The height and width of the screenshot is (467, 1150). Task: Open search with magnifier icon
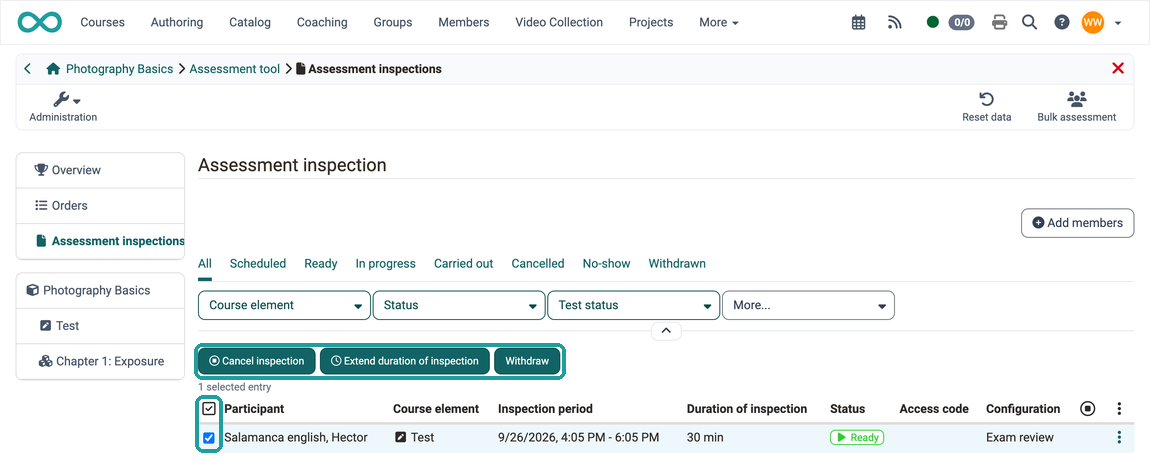[x=1030, y=22]
